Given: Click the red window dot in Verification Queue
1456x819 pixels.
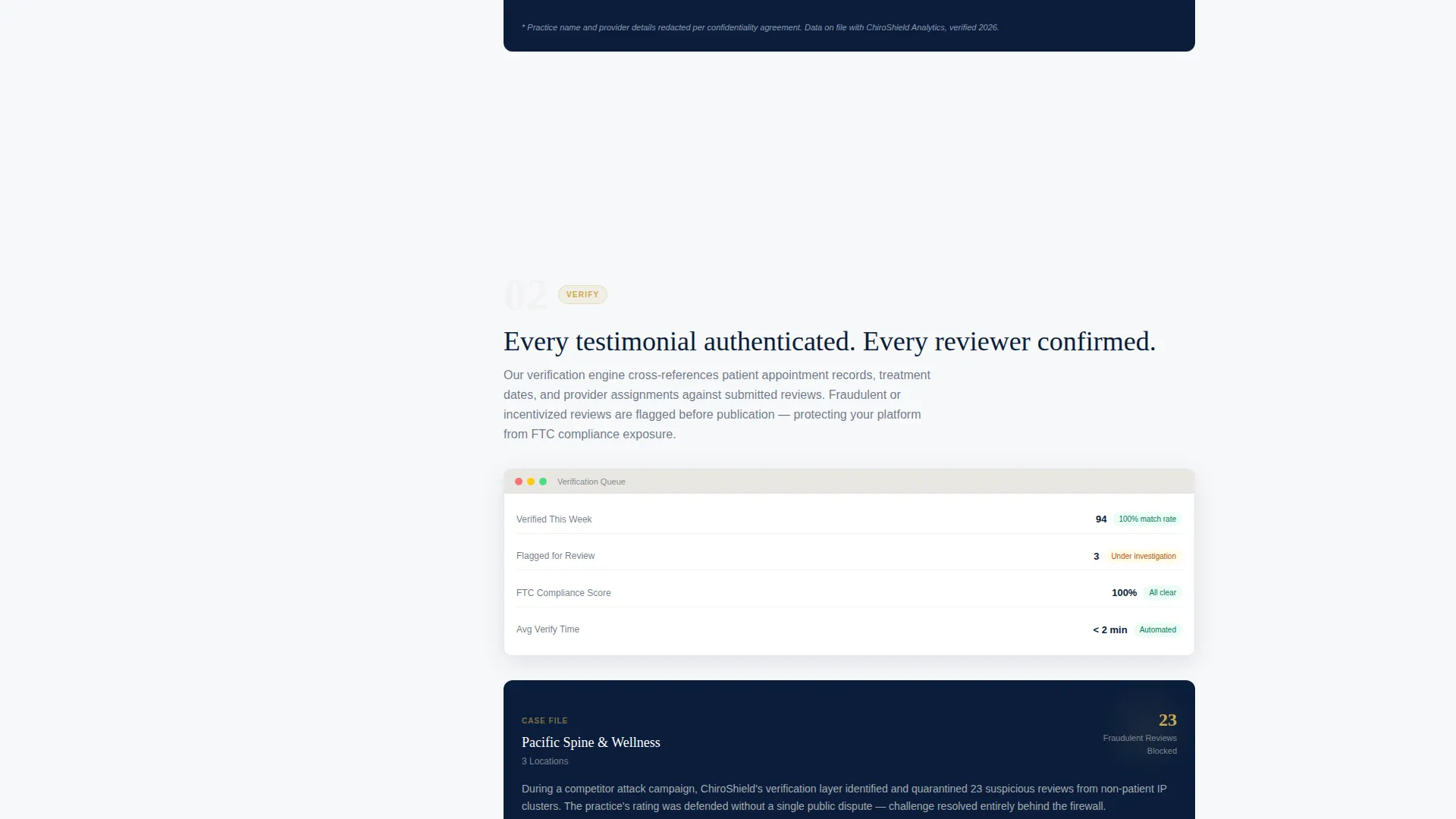Looking at the screenshot, I should (x=519, y=482).
